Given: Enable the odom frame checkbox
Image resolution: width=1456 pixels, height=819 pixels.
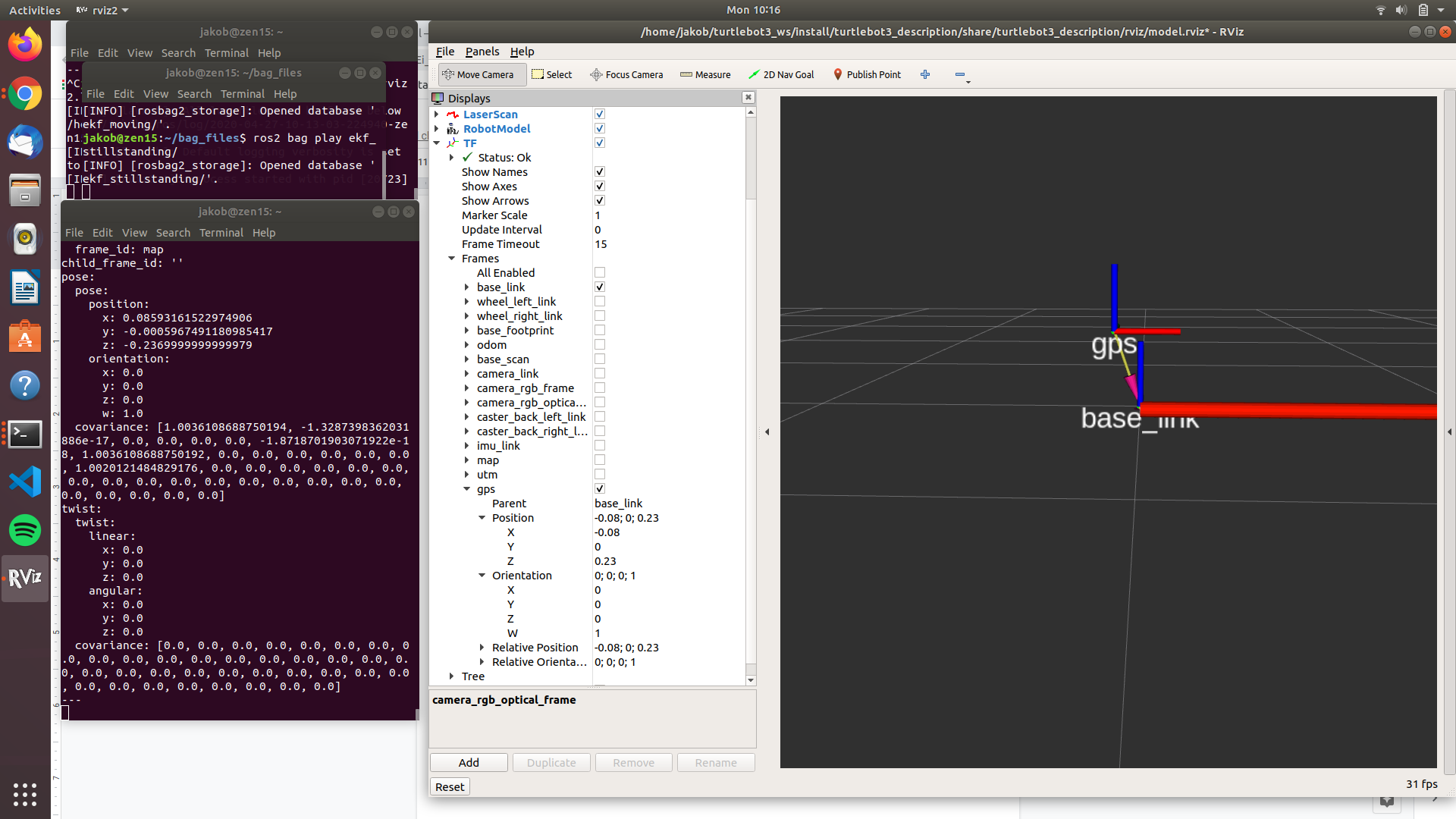Looking at the screenshot, I should coord(599,344).
